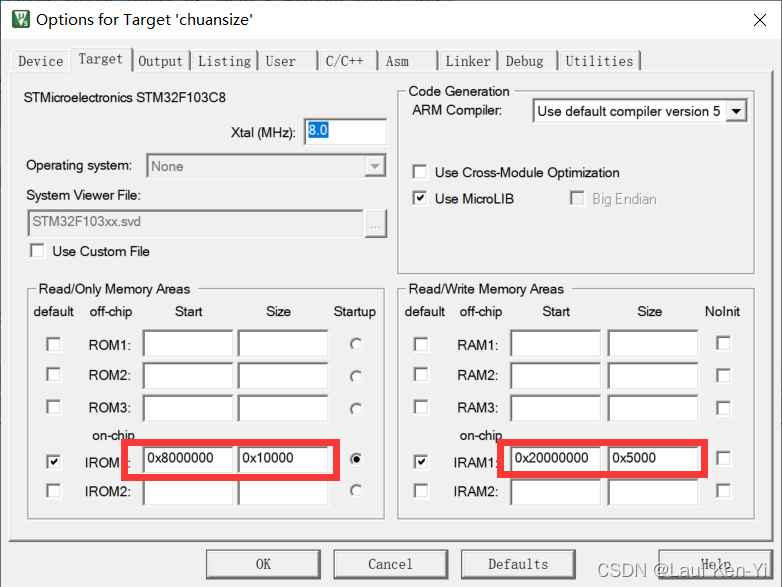Viewport: 782px width, 587px height.
Task: Toggle the Big Endian checkbox
Action: point(577,198)
